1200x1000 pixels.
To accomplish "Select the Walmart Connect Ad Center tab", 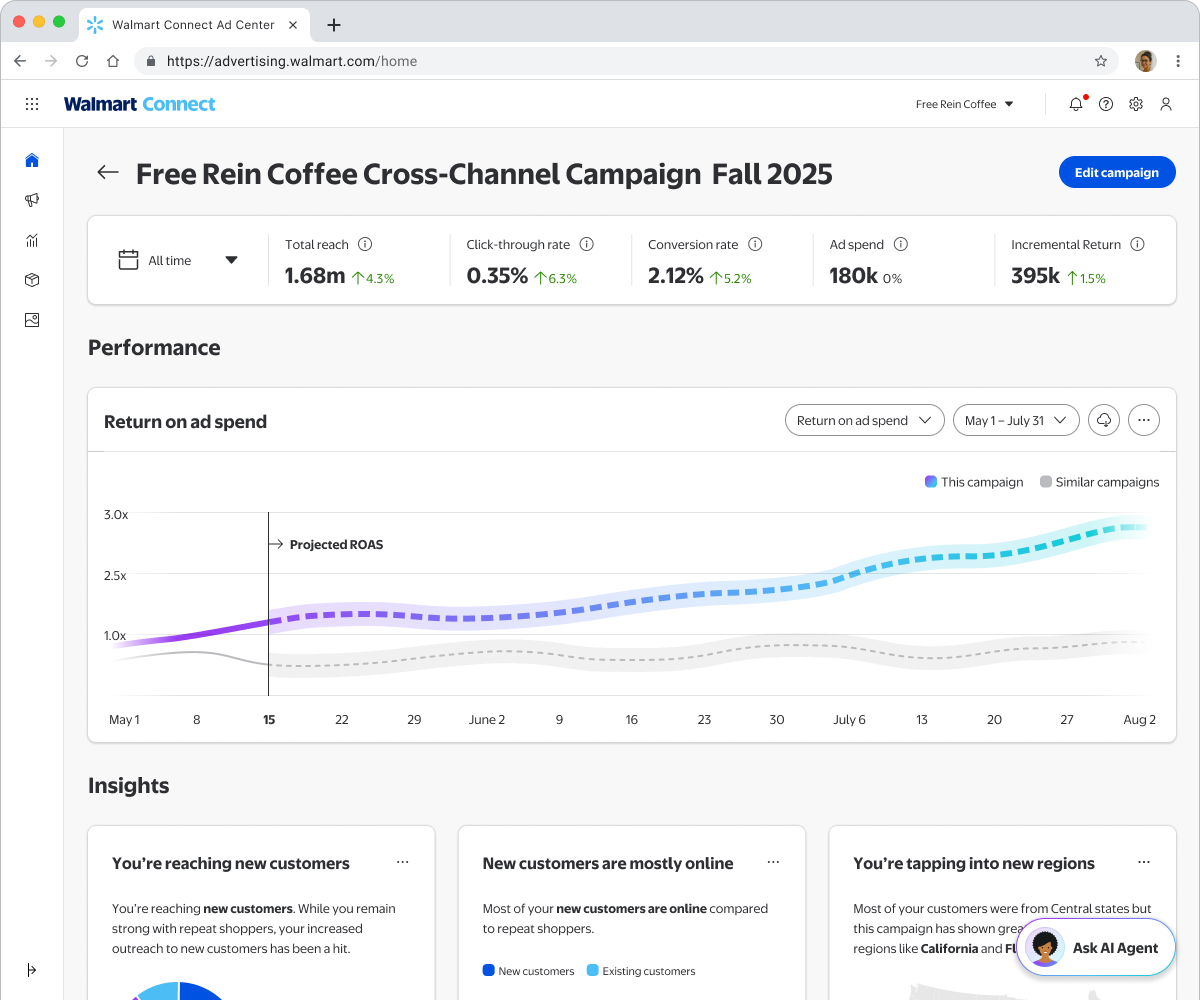I will pos(192,25).
